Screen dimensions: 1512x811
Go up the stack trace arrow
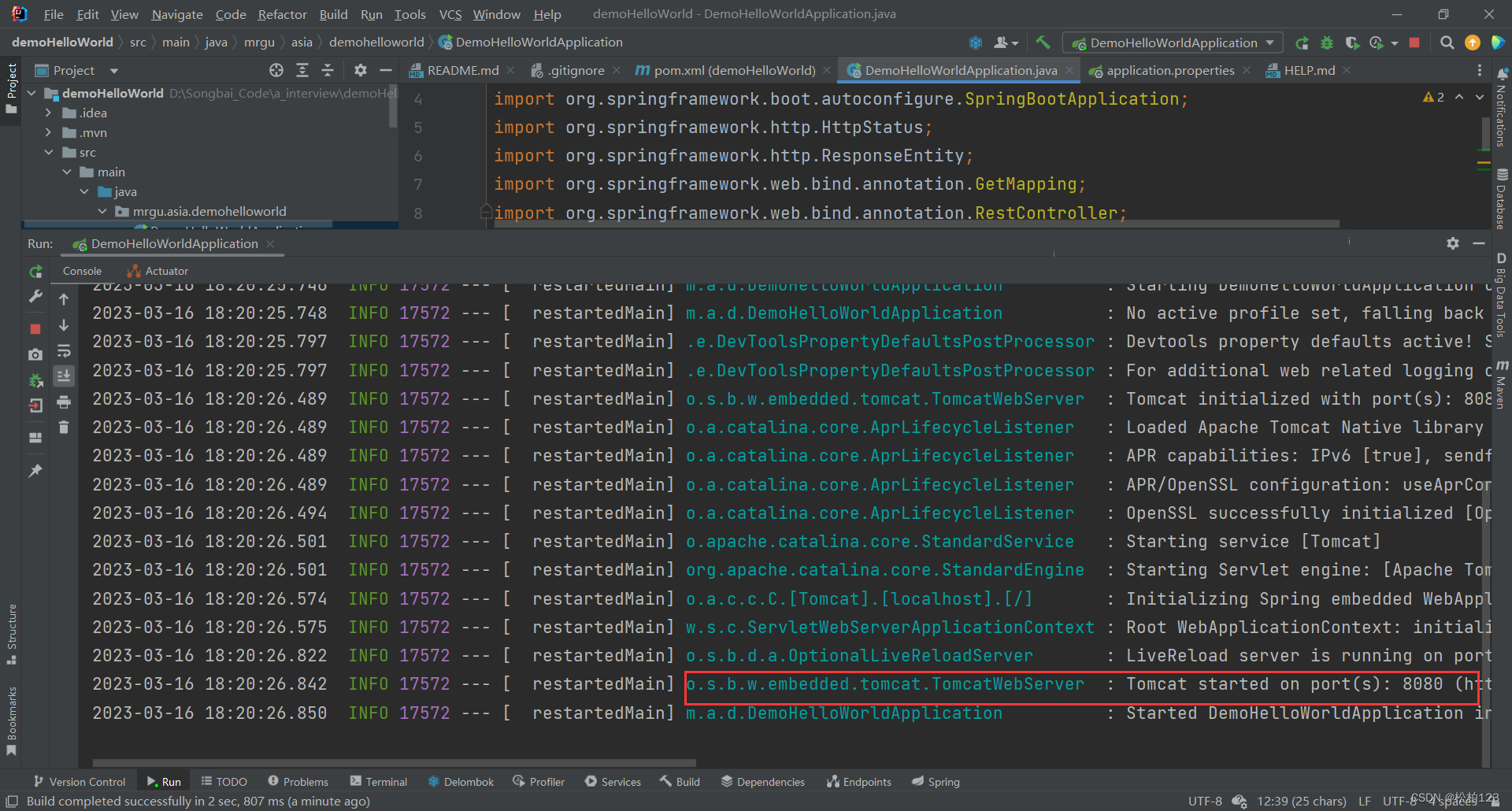click(64, 299)
